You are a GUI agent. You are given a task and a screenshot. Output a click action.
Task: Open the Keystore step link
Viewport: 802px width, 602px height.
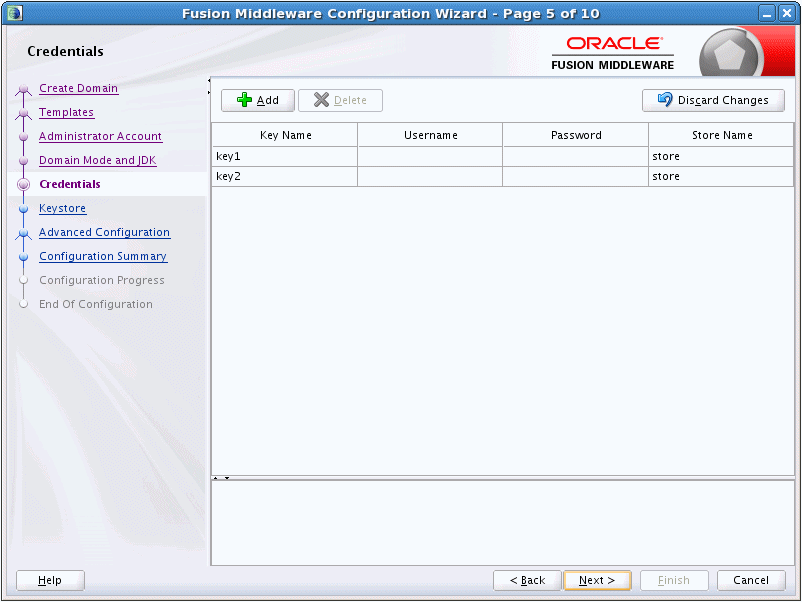click(x=62, y=208)
